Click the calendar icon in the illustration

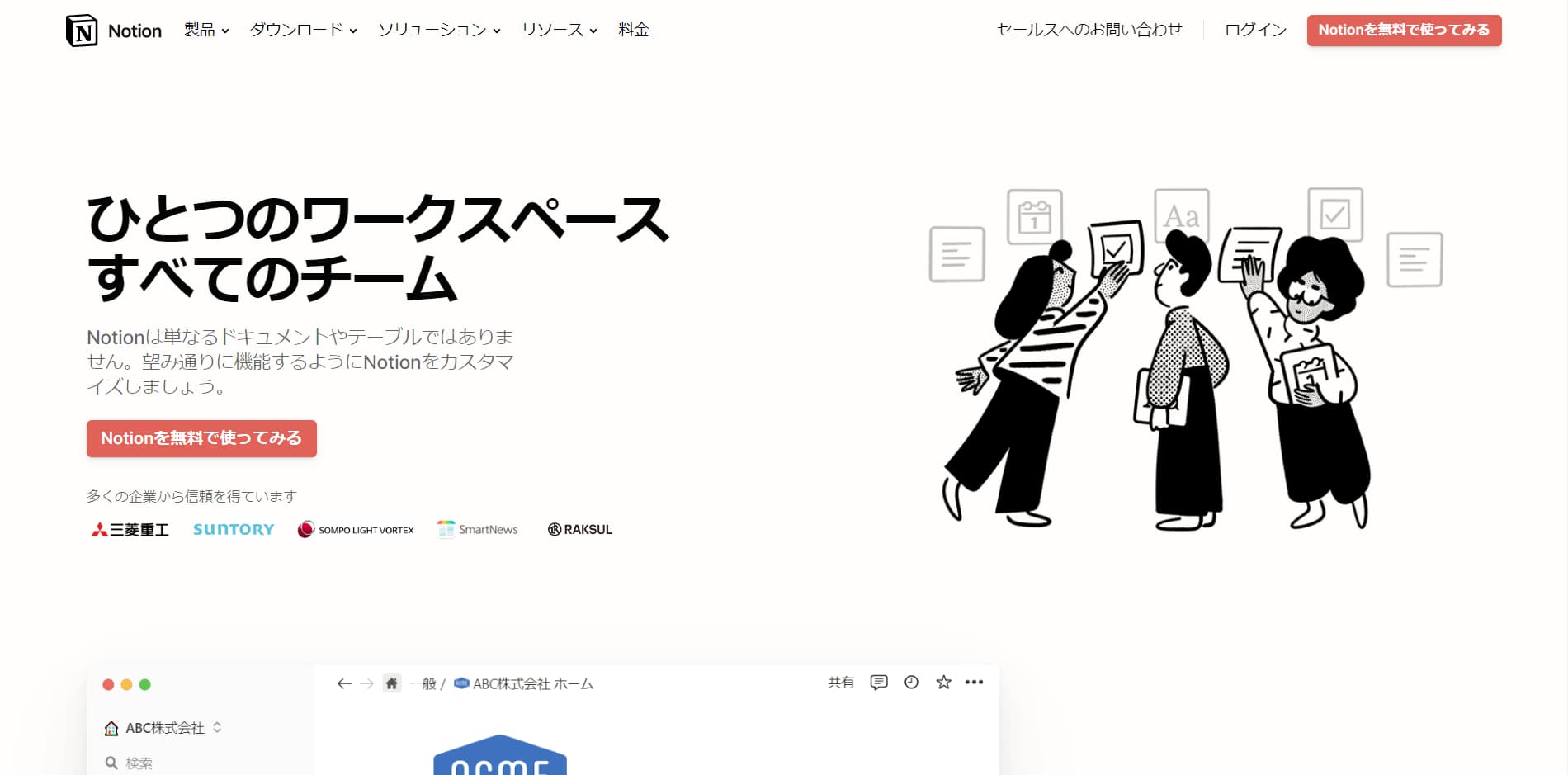tap(1034, 216)
